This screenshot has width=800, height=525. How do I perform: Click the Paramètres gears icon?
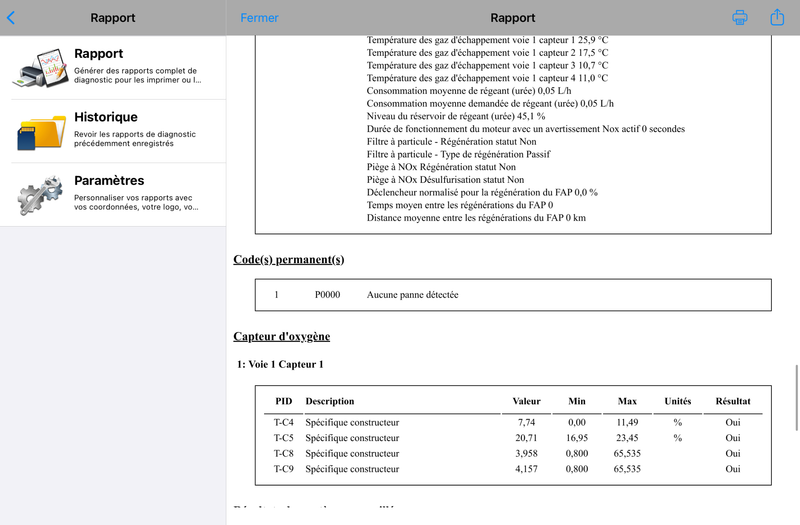click(40, 195)
